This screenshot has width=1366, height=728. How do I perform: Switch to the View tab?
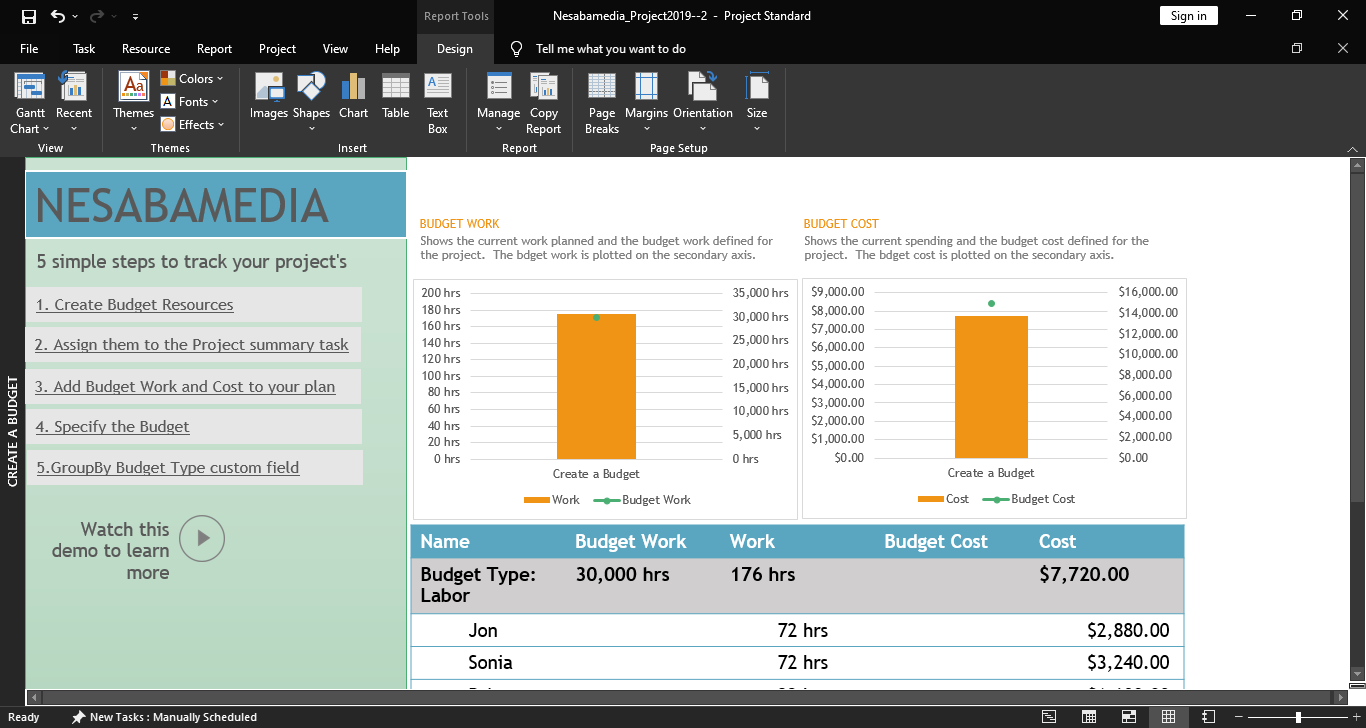335,49
